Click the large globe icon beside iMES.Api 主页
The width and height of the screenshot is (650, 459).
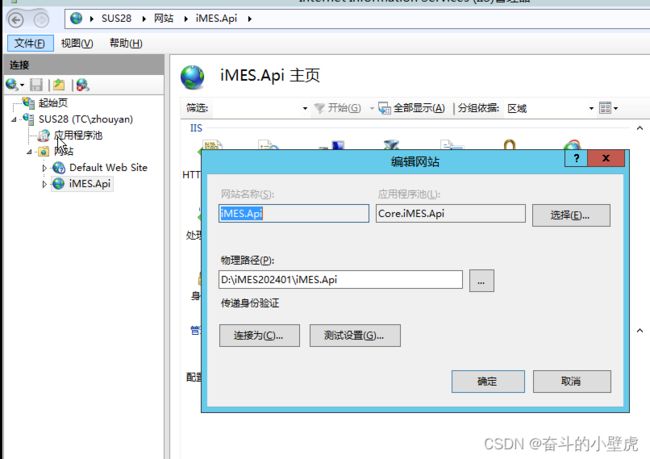pyautogui.click(x=192, y=77)
